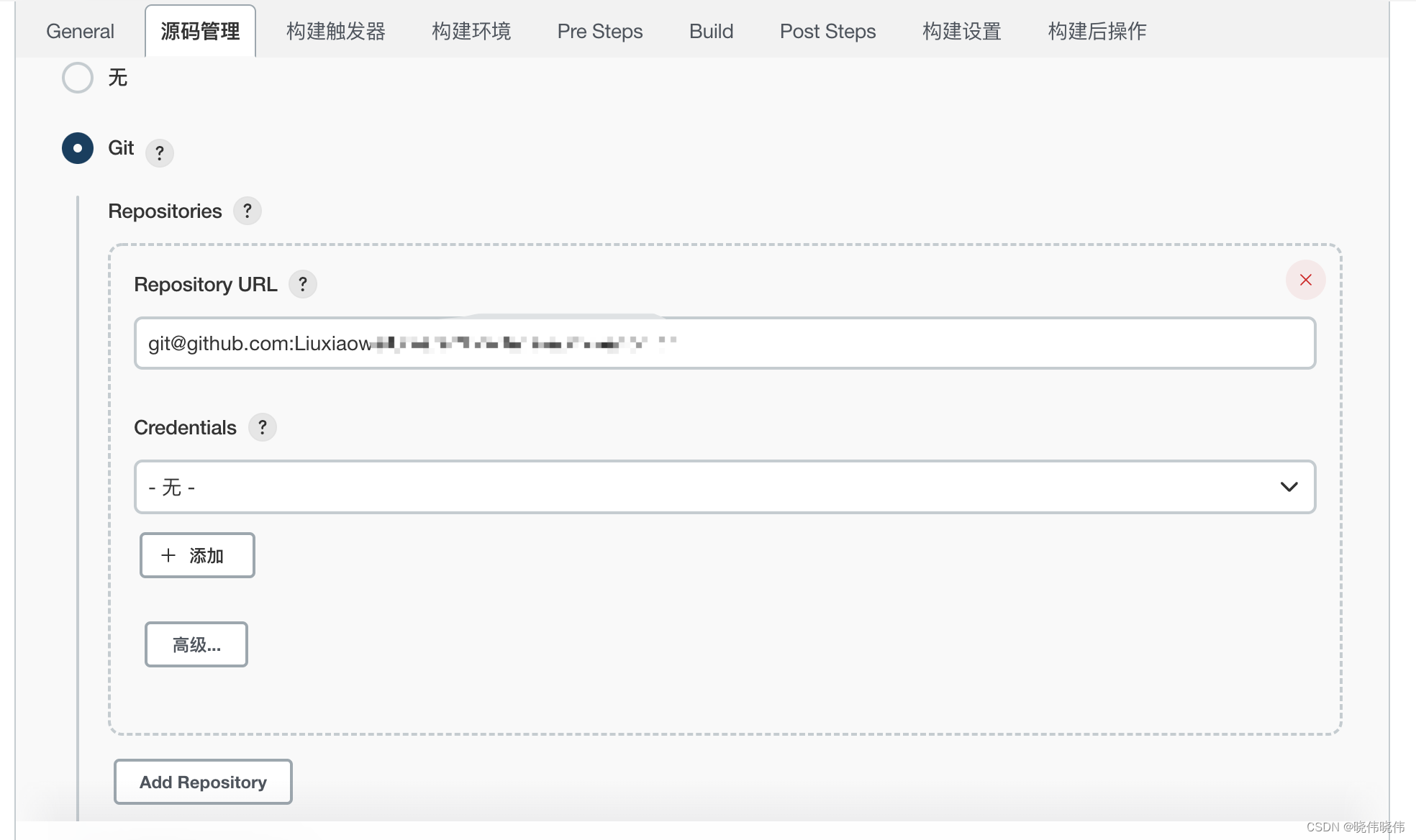
Task: Click the Credentials dropdown chevron arrow
Action: [1289, 487]
